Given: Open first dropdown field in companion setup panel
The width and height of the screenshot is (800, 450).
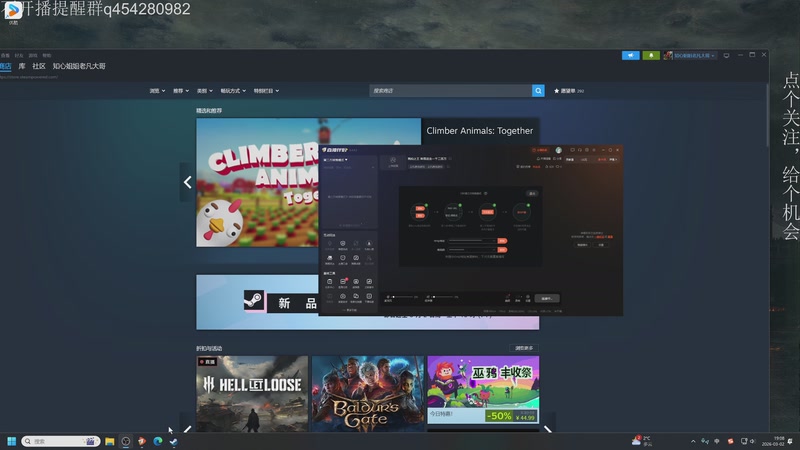Looking at the screenshot, I should (x=471, y=240).
